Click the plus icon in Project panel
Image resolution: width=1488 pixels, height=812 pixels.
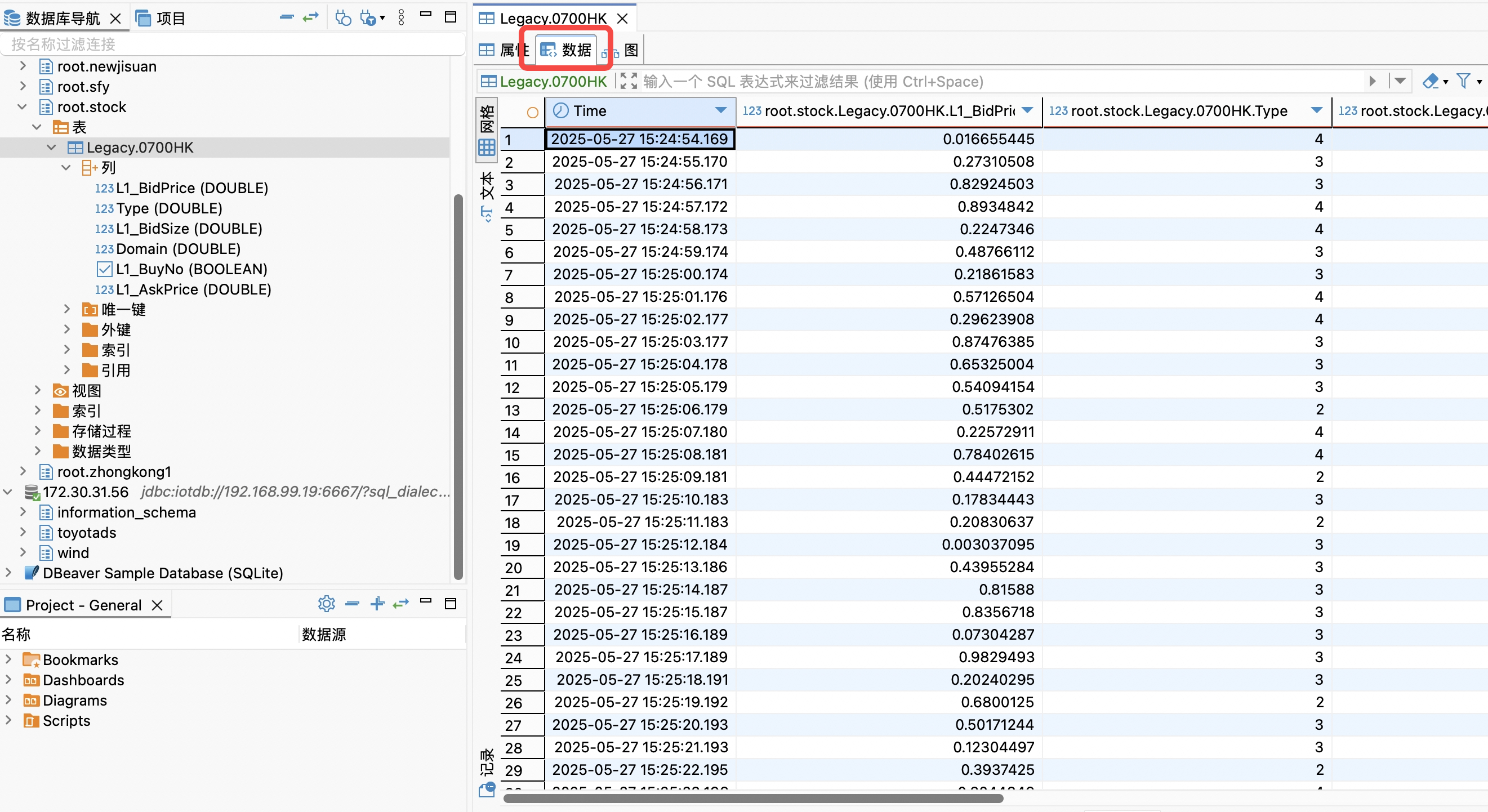pyautogui.click(x=377, y=604)
